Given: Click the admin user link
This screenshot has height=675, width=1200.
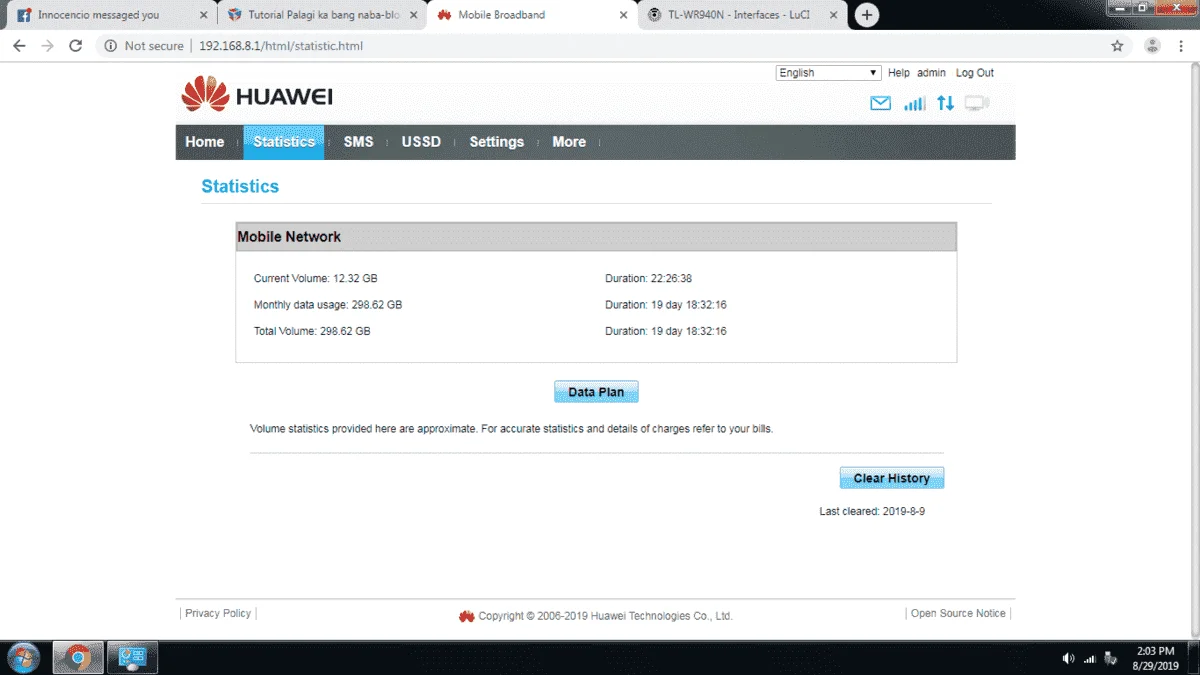Looking at the screenshot, I should [x=931, y=73].
